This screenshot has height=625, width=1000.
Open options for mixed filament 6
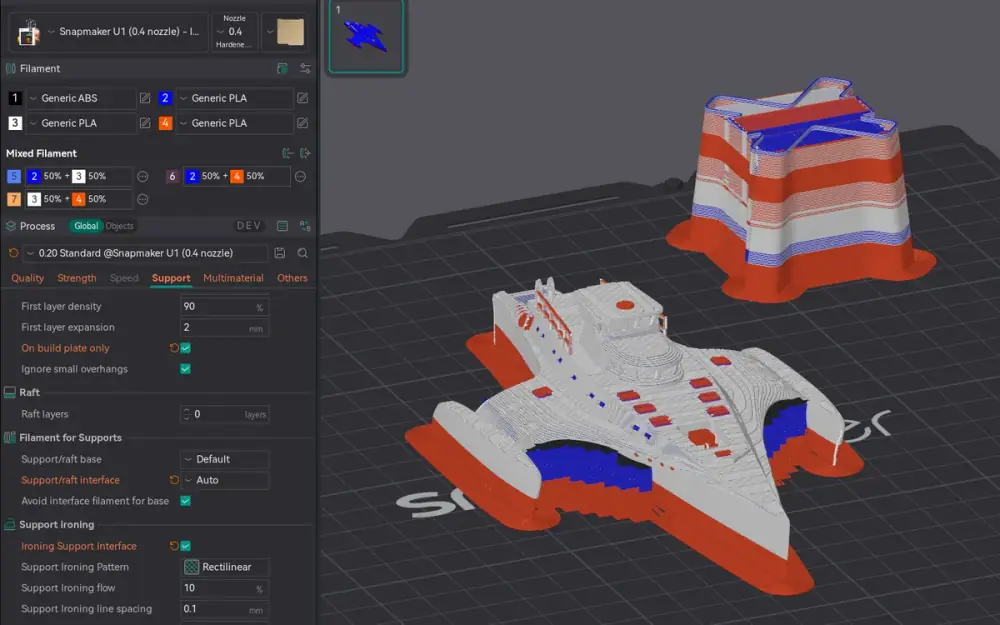pos(300,177)
